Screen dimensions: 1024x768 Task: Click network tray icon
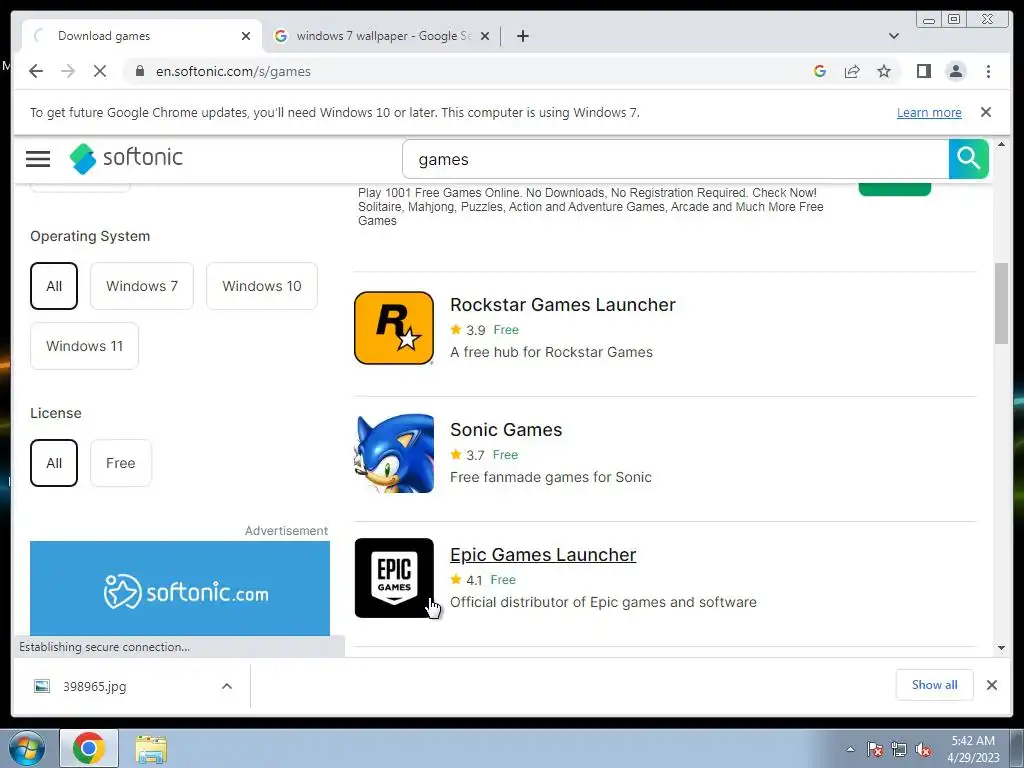pyautogui.click(x=899, y=749)
